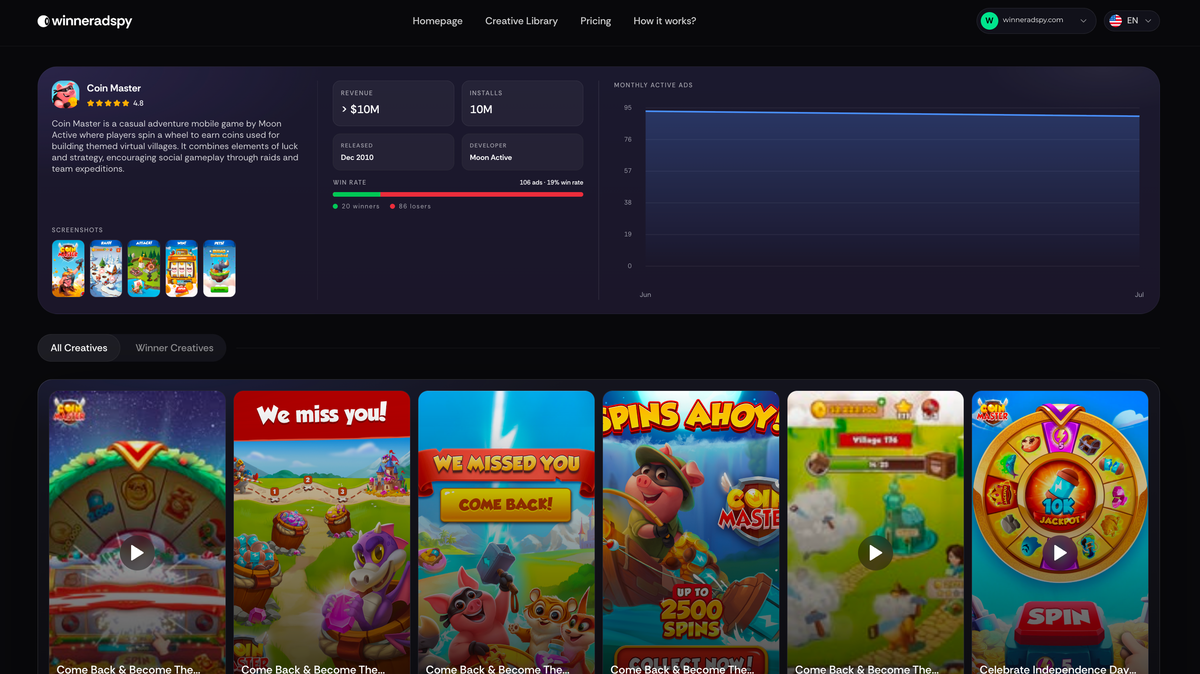Play the first Christmas wheel creative
The width and height of the screenshot is (1200, 674).
tap(137, 552)
